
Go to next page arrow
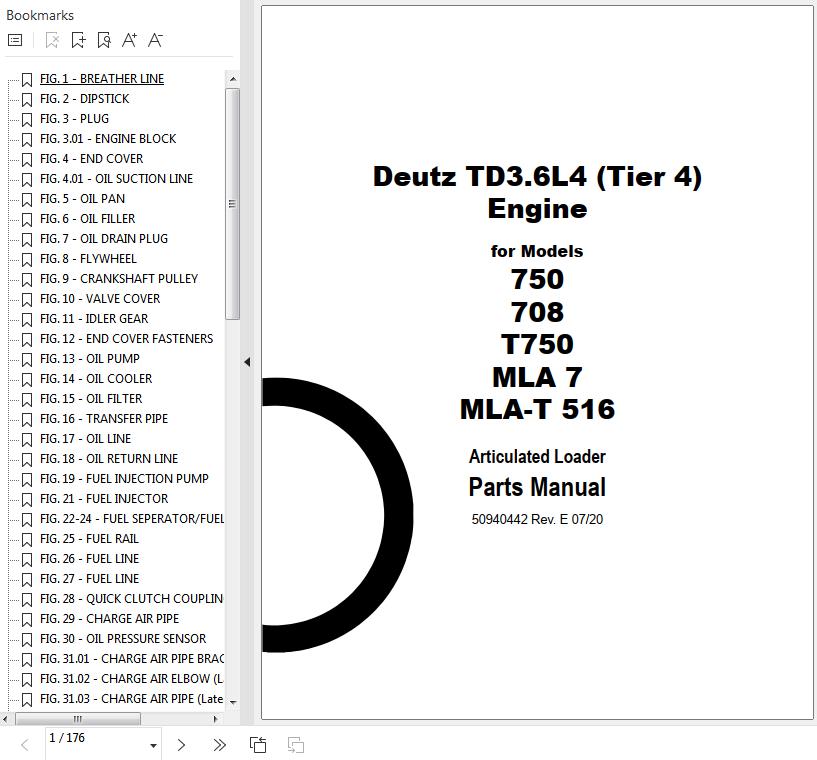(x=181, y=745)
